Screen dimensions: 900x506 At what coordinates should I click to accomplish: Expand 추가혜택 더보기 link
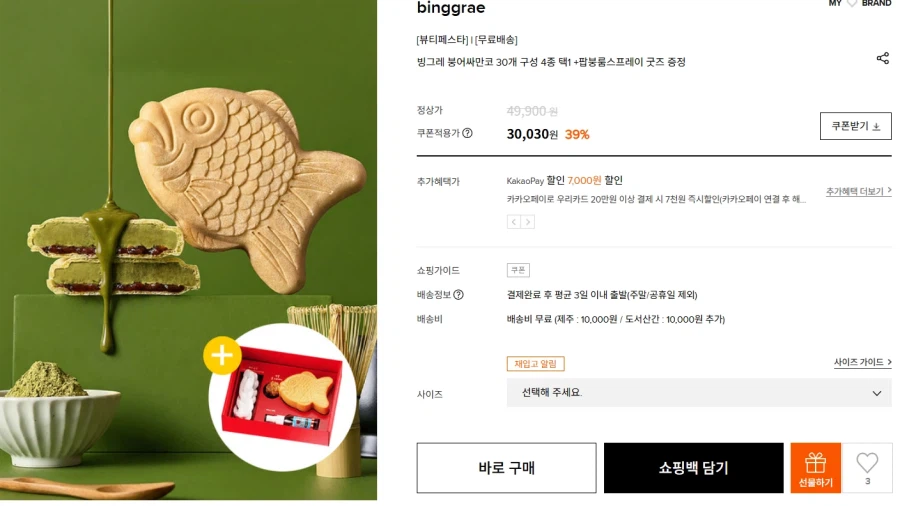(x=858, y=191)
